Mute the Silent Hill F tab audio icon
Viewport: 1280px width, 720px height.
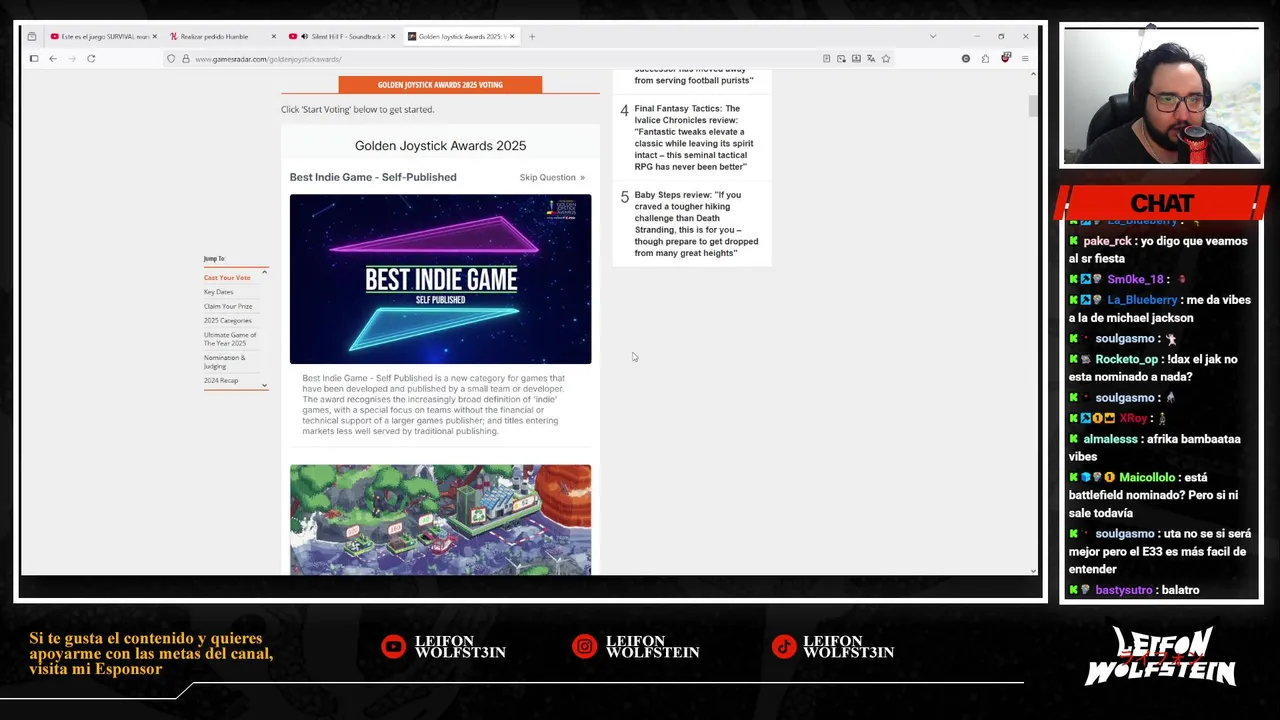tap(304, 37)
